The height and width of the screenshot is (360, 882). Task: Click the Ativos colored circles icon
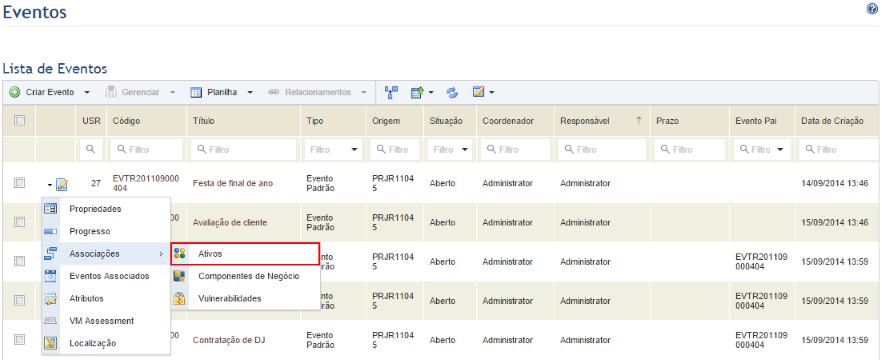click(x=179, y=254)
